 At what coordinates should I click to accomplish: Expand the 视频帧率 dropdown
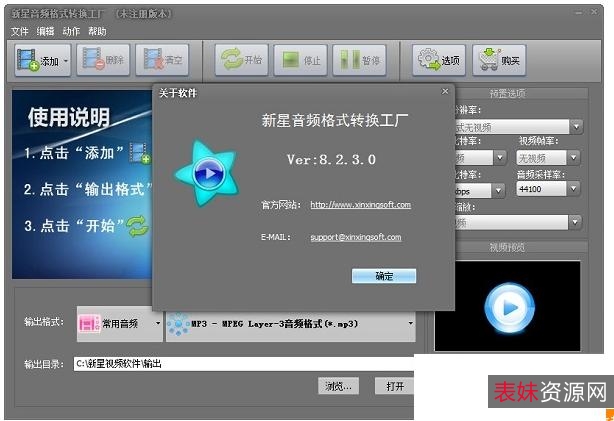click(x=574, y=158)
